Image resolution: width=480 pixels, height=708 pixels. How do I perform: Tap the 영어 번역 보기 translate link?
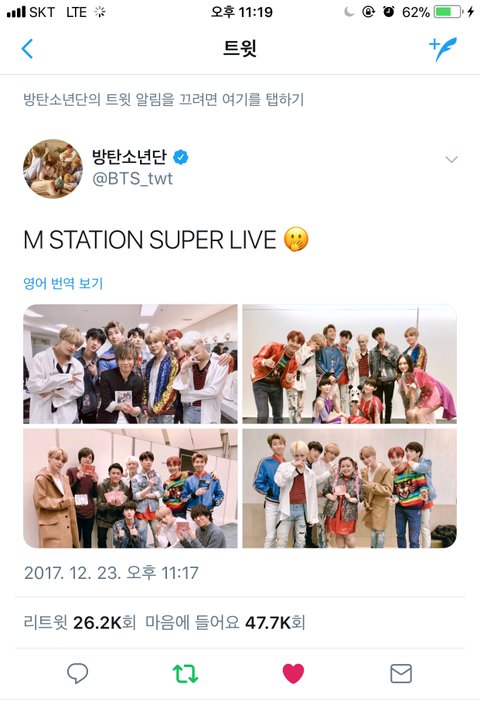(x=63, y=284)
